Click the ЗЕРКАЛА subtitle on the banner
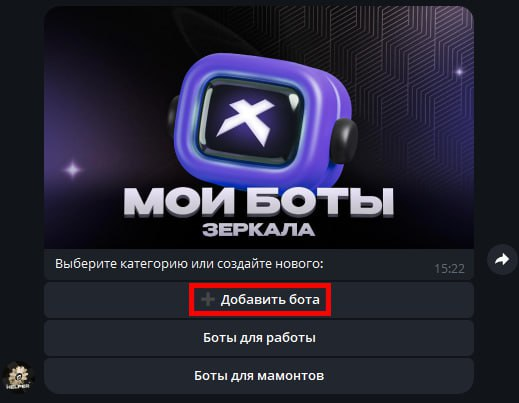 tap(259, 229)
